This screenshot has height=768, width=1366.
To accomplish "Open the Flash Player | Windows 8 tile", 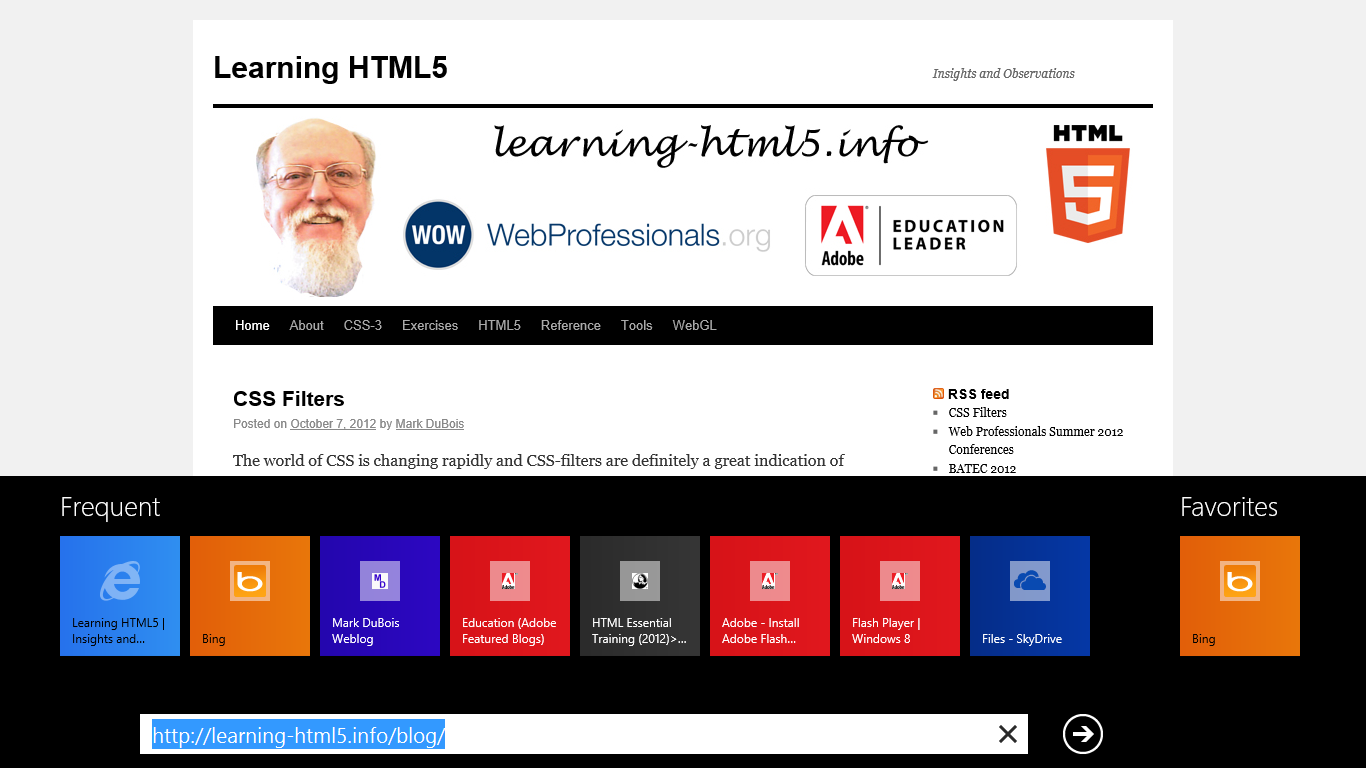I will pyautogui.click(x=900, y=596).
